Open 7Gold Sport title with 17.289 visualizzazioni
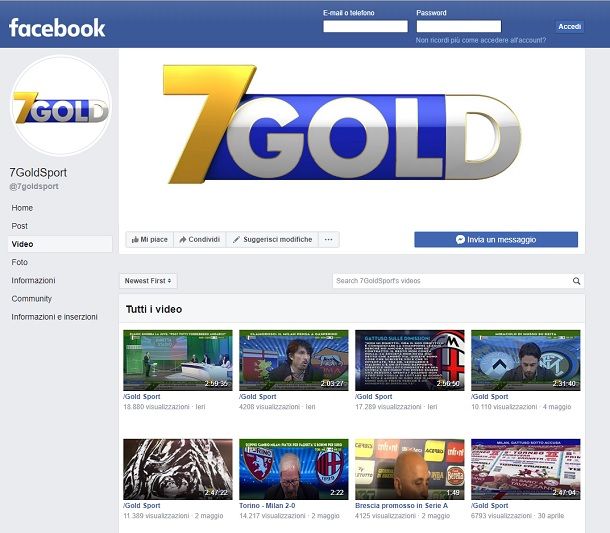Image resolution: width=610 pixels, height=533 pixels. point(374,396)
